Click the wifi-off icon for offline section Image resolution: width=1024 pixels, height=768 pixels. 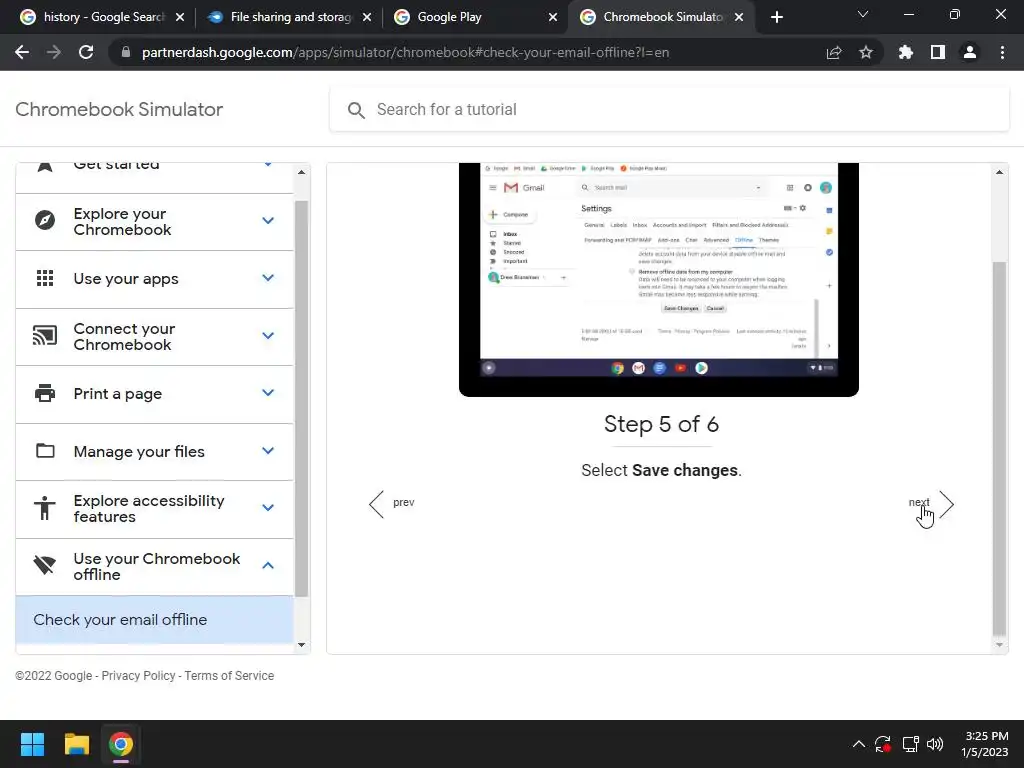(45, 565)
